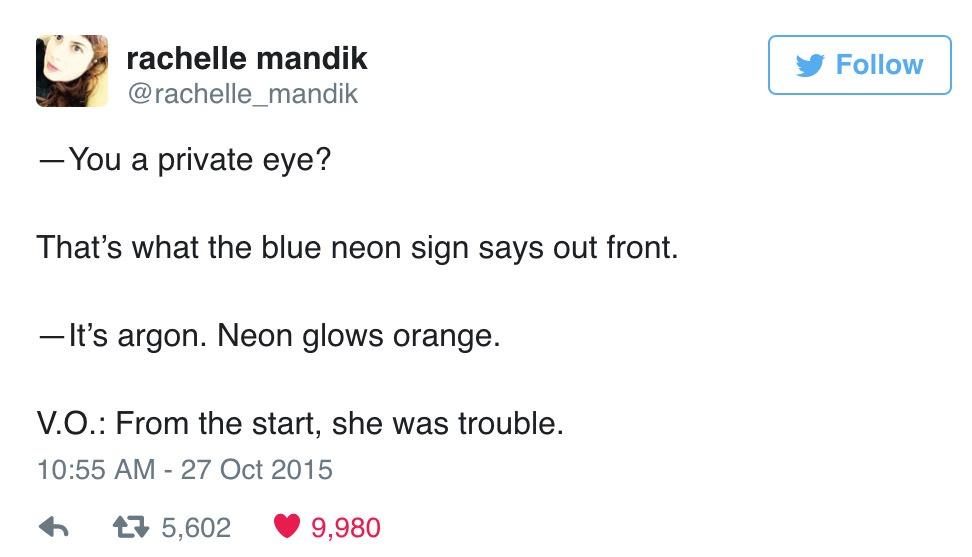This screenshot has width=972, height=557.
Task: Click the reply arrow icon
Action: tap(53, 527)
